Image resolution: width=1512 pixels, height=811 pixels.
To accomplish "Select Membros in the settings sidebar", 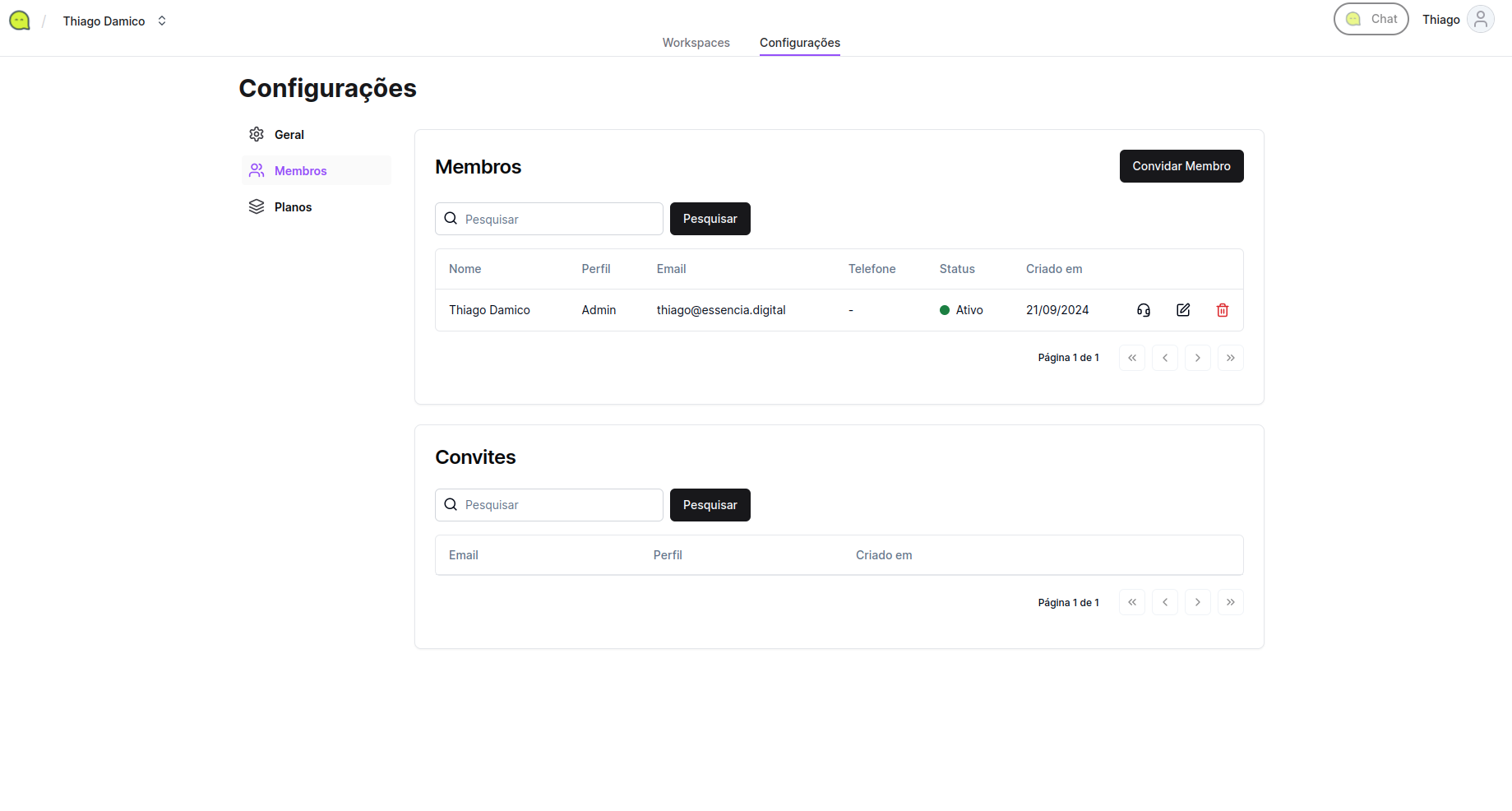I will tap(300, 171).
